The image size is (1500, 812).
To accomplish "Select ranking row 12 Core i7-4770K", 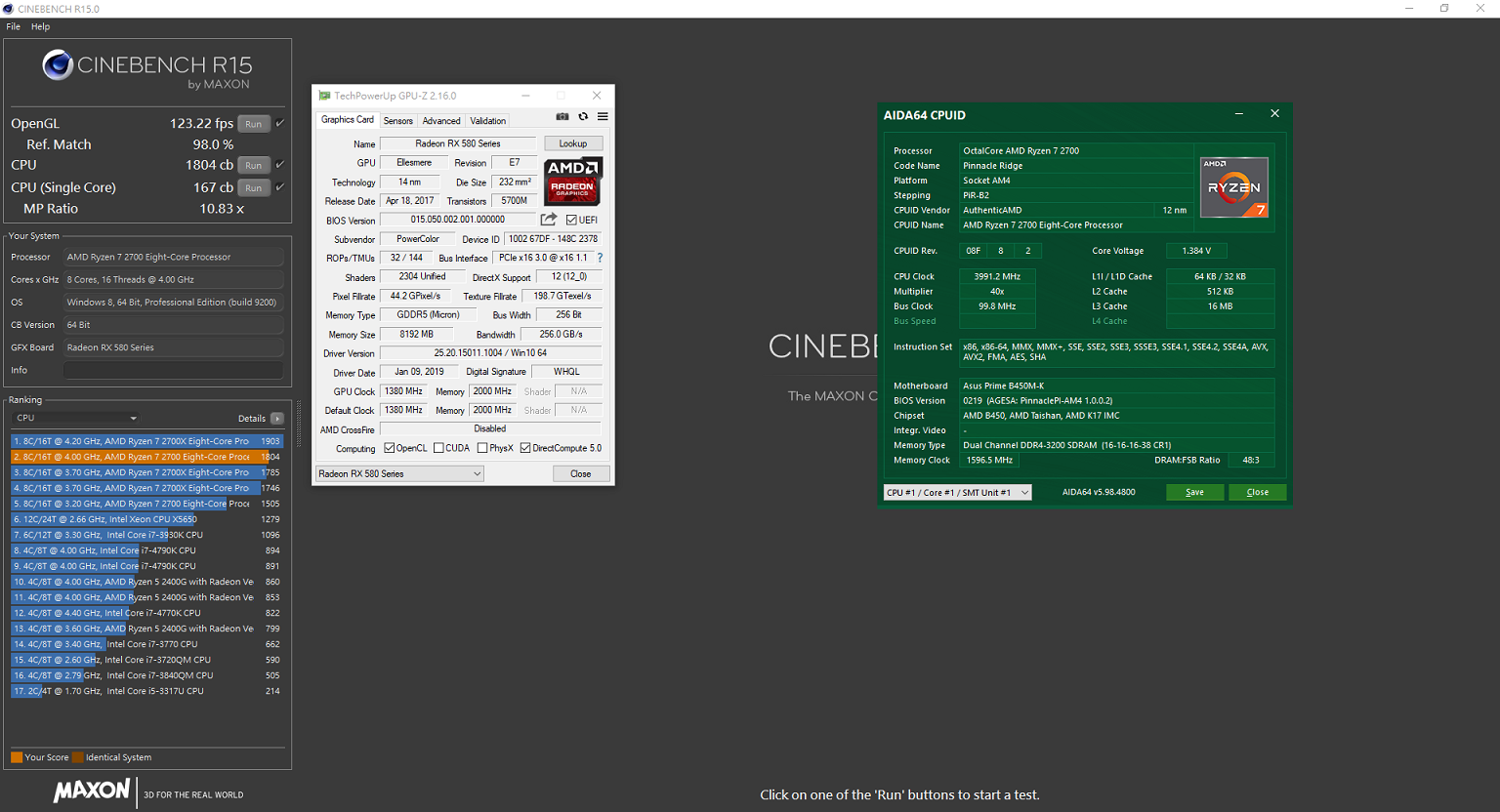I will (146, 613).
